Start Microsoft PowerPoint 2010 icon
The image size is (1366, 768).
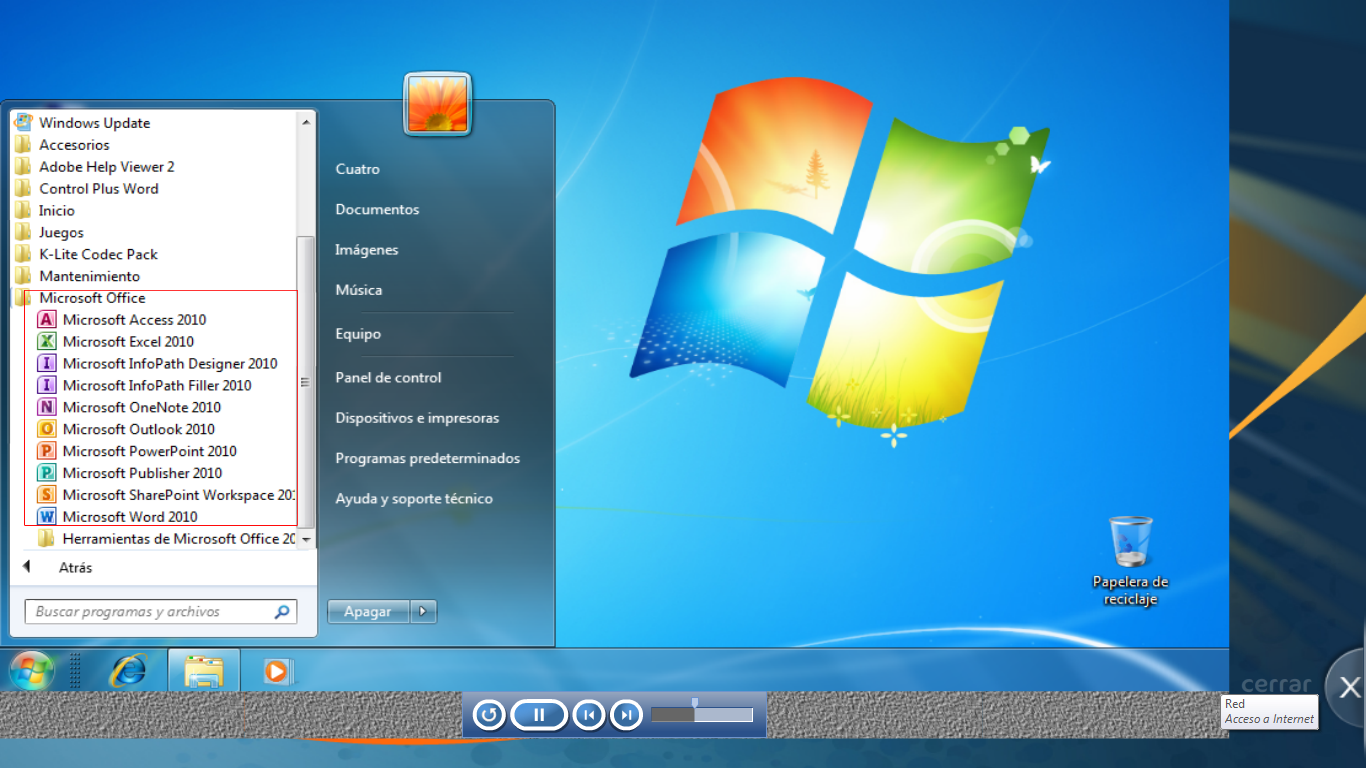pos(46,452)
